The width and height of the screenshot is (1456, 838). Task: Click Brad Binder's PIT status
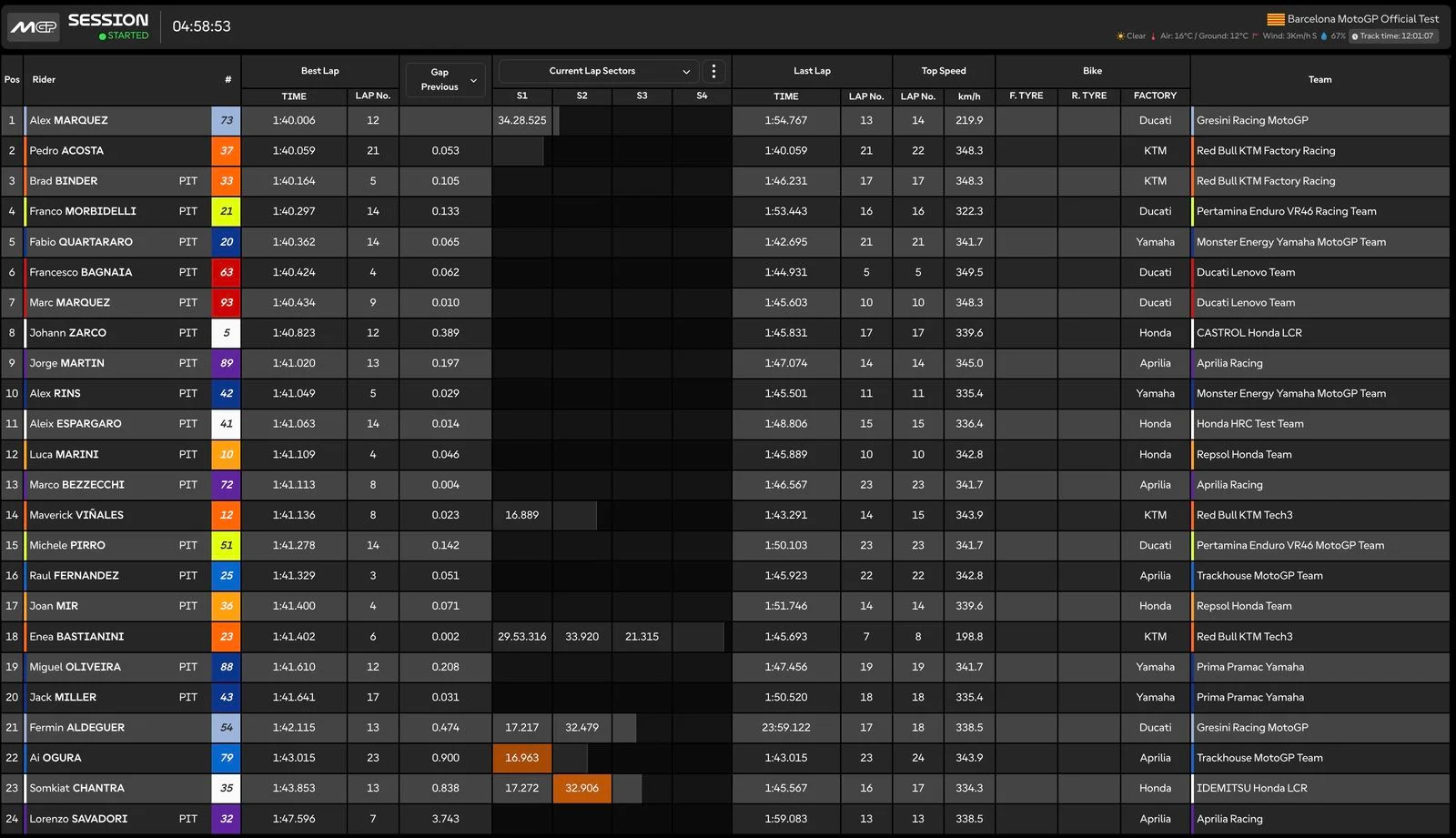tap(188, 181)
